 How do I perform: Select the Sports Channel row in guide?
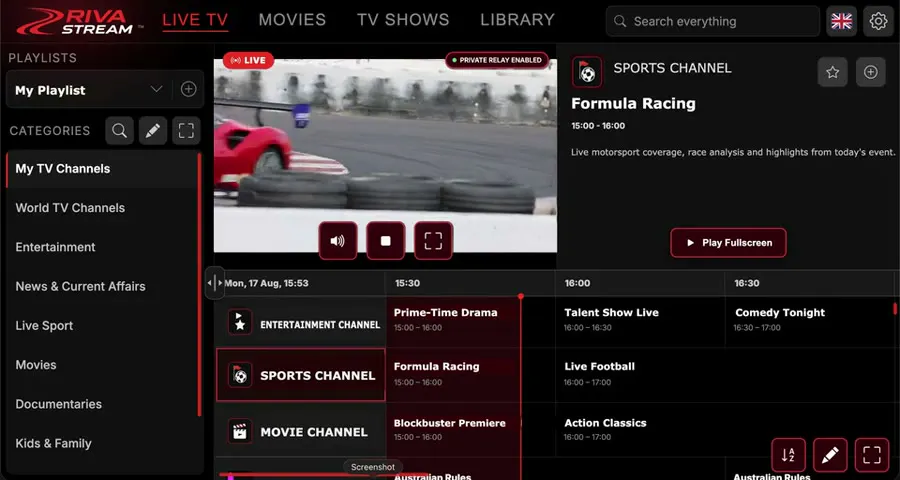tap(301, 374)
